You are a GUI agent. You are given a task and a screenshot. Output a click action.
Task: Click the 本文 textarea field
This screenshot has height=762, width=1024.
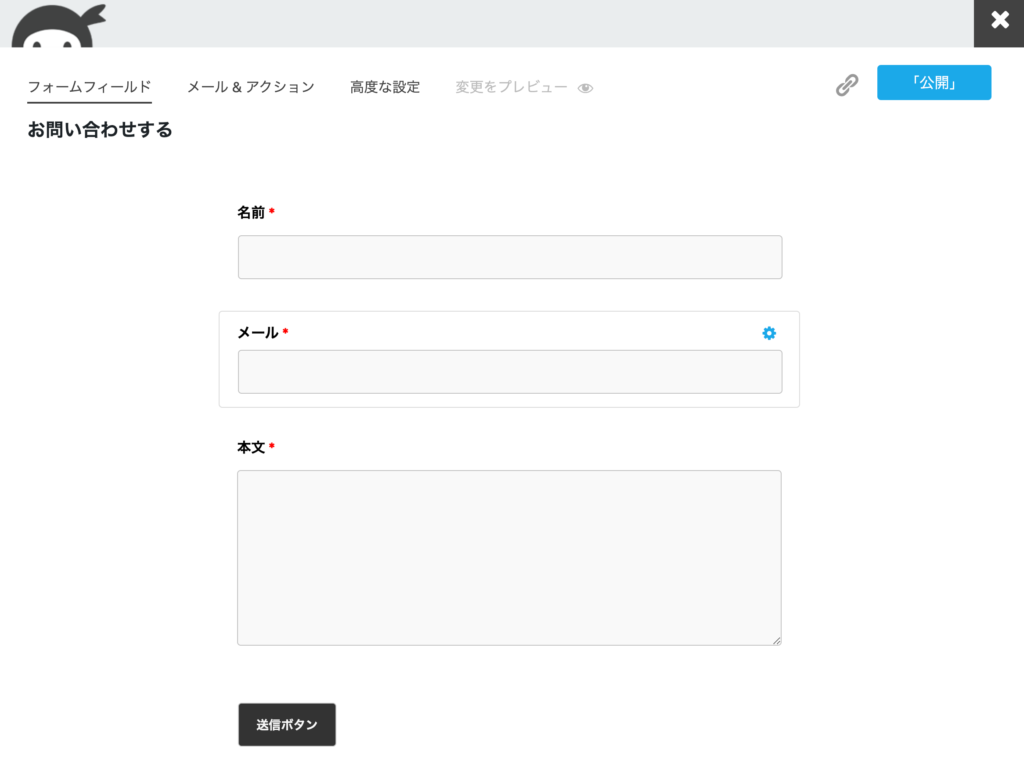pos(509,558)
